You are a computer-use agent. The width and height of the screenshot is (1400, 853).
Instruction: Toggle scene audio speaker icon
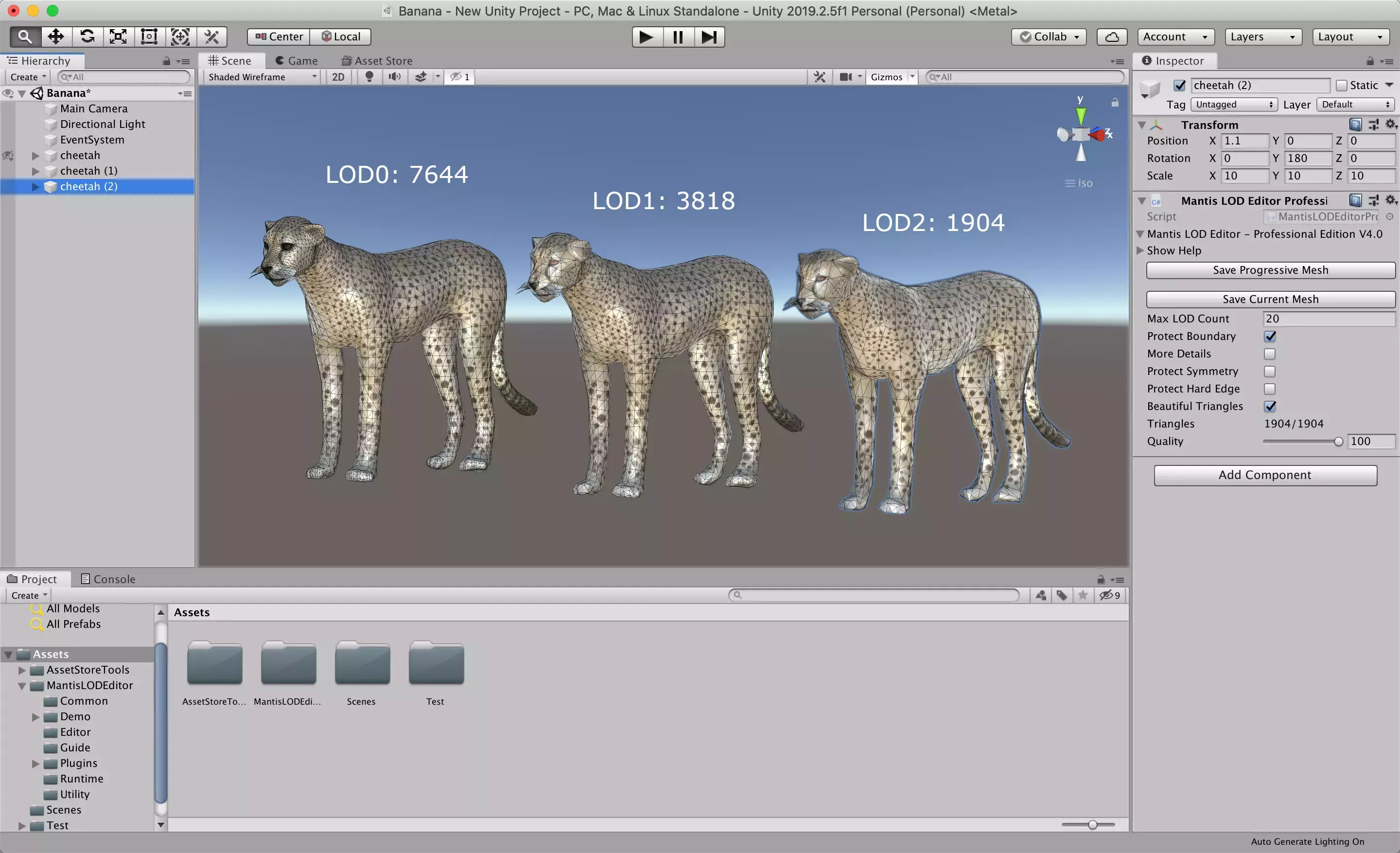(x=394, y=77)
